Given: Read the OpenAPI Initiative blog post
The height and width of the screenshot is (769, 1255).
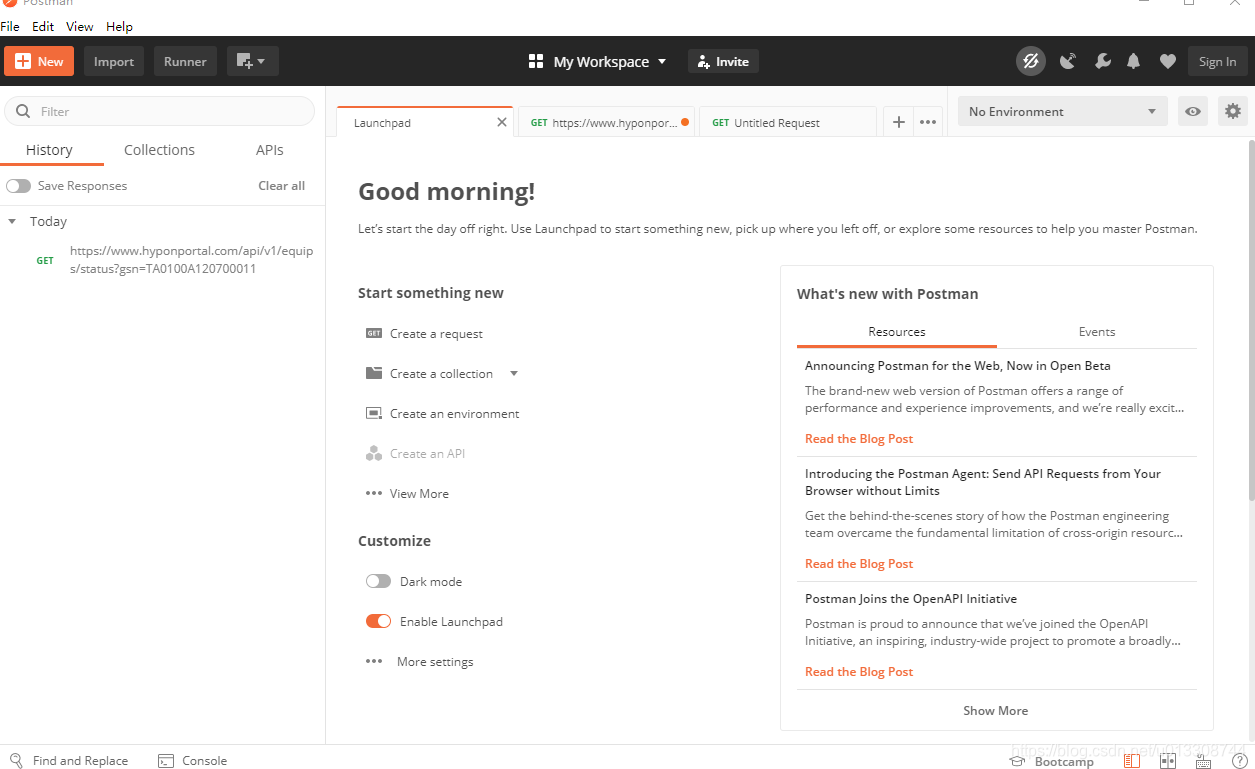Looking at the screenshot, I should click(x=859, y=672).
